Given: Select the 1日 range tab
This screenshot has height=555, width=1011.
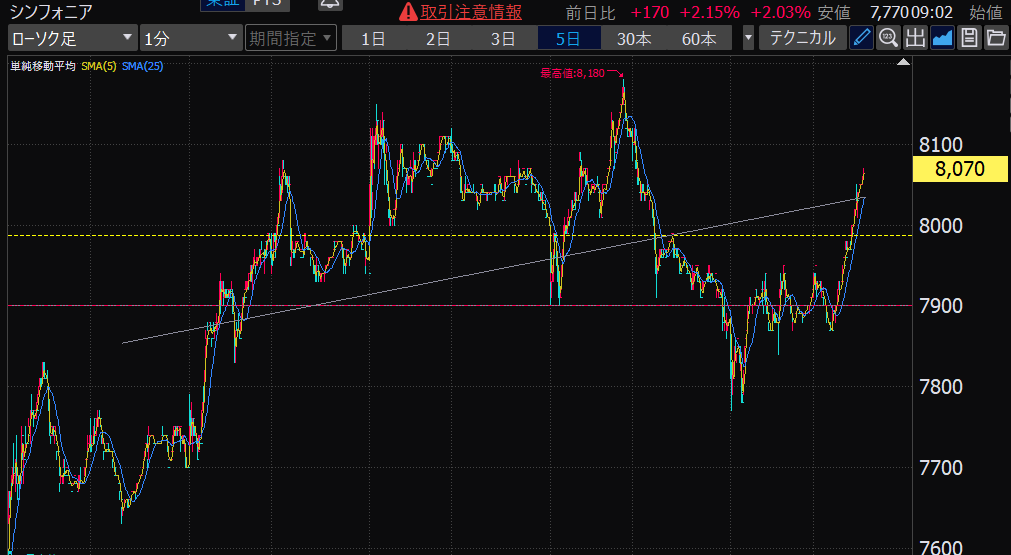Looking at the screenshot, I should (x=374, y=39).
